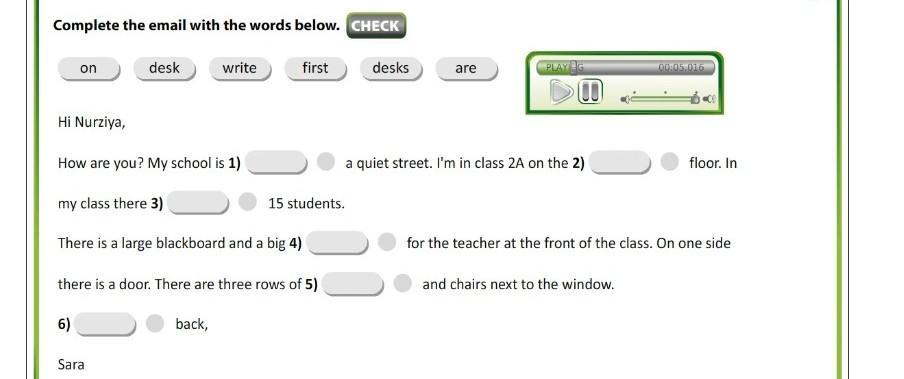Click the CHECK button
The width and height of the screenshot is (904, 379).
click(x=376, y=25)
